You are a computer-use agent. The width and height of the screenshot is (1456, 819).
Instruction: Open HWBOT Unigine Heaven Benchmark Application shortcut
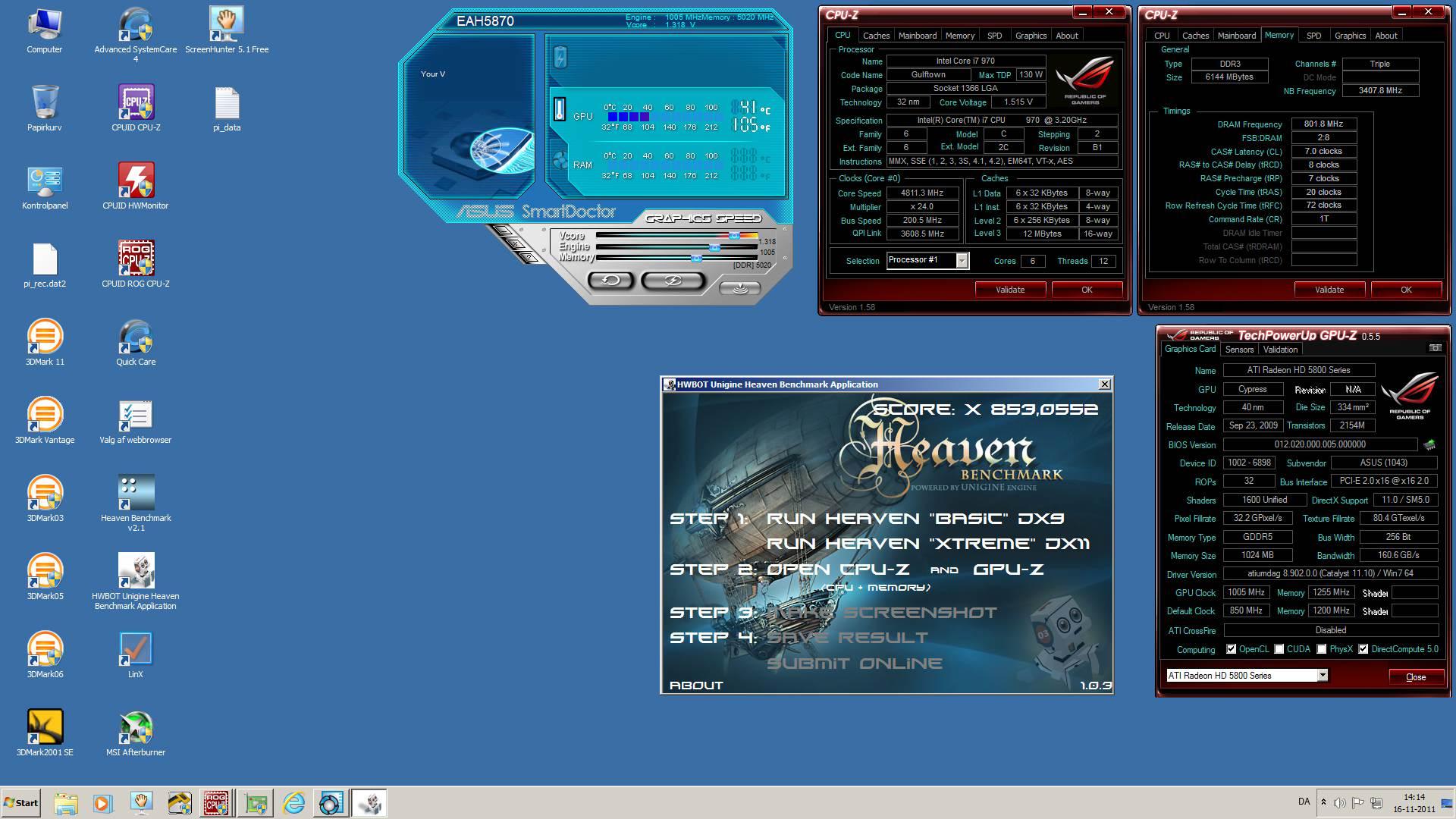[136, 582]
